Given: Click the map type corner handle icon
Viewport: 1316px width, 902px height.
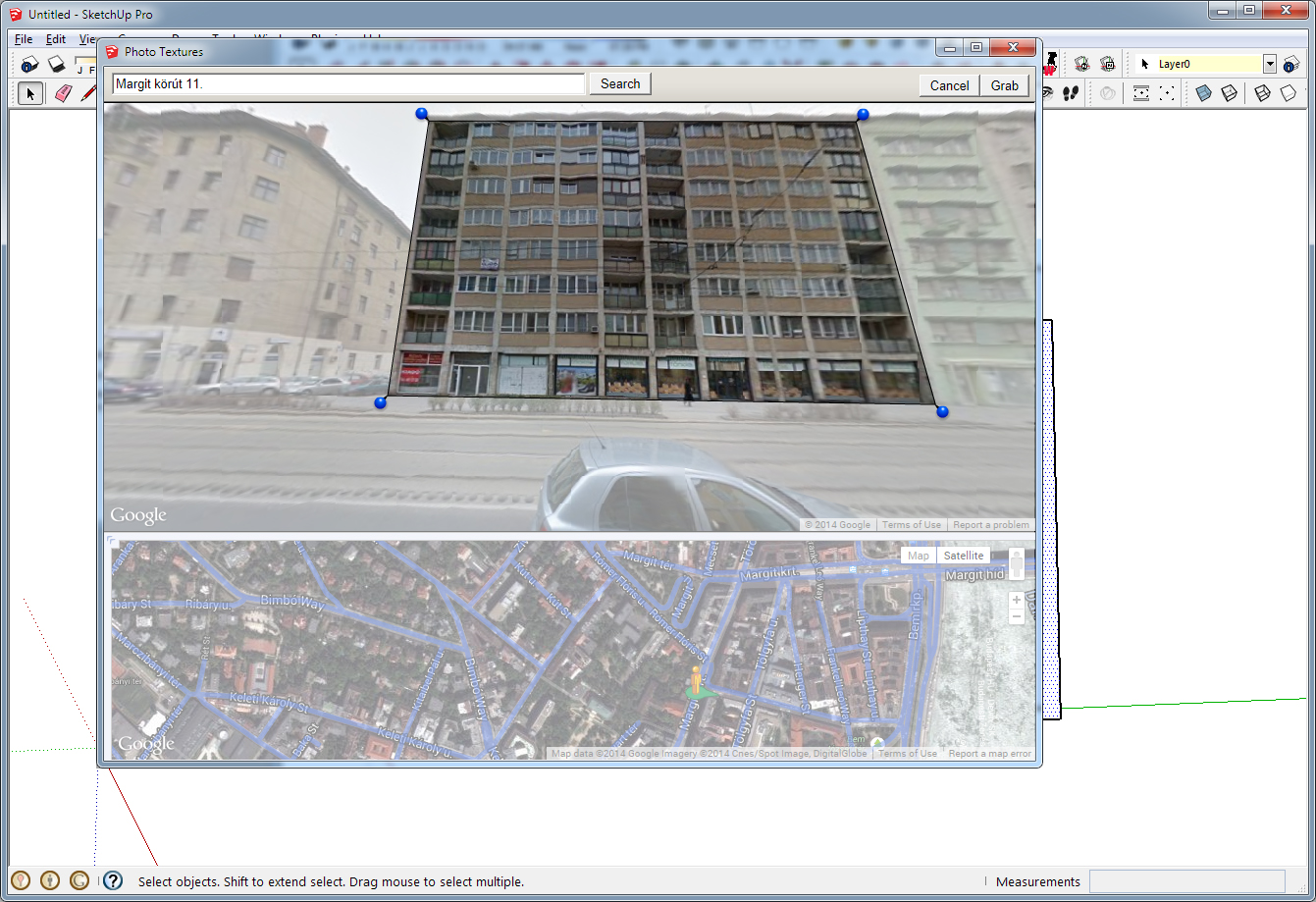Looking at the screenshot, I should coord(111,541).
